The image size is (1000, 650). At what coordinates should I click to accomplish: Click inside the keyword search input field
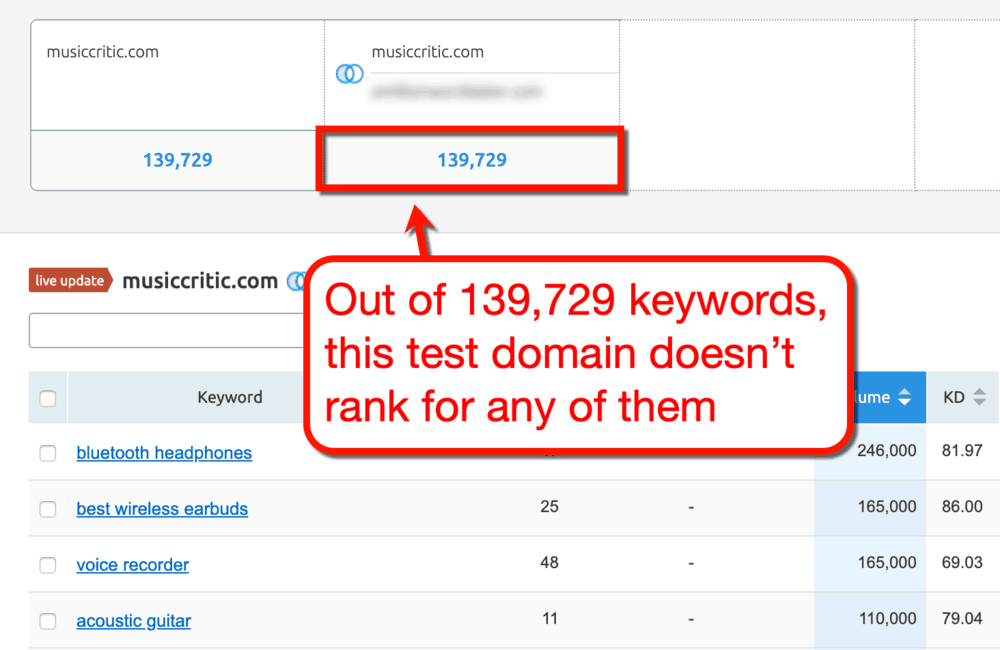(165, 330)
